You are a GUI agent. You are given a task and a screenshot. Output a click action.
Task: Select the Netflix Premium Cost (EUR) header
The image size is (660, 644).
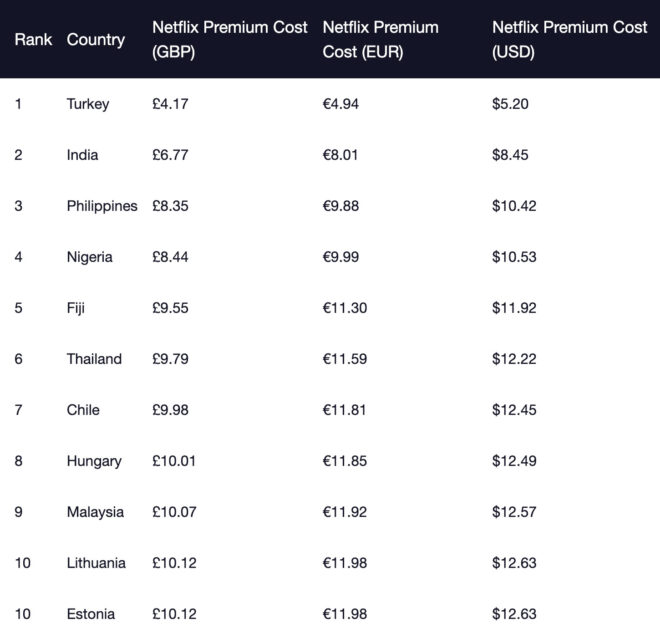(380, 40)
